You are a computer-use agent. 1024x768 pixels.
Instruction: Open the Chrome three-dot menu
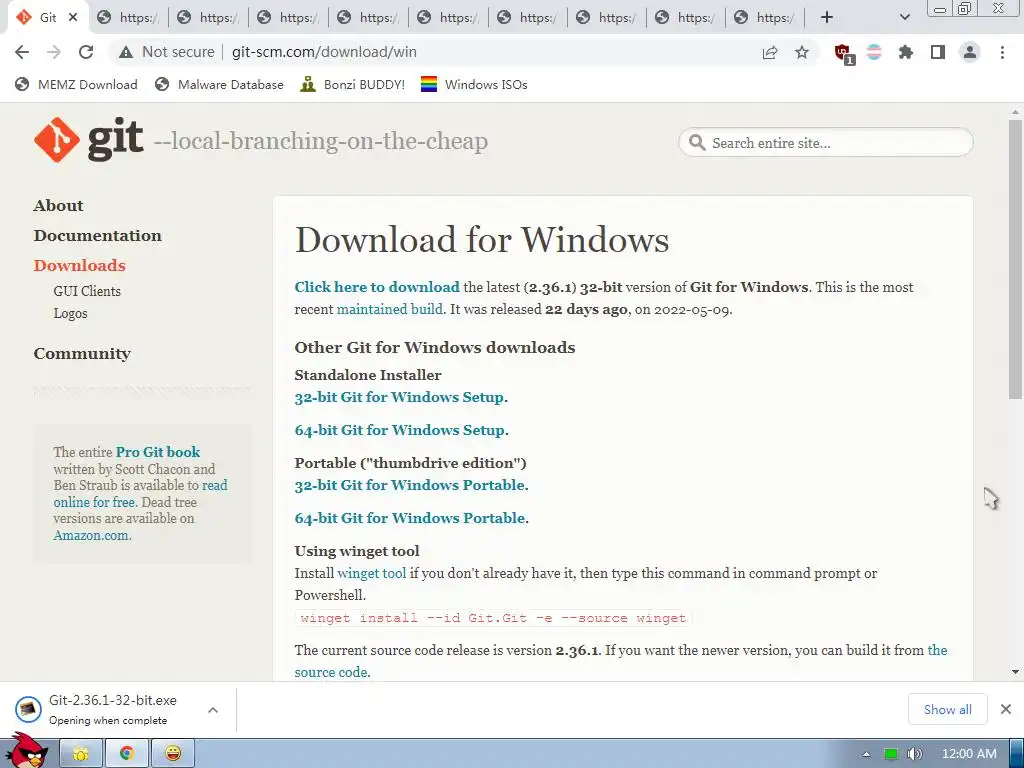click(x=1002, y=52)
